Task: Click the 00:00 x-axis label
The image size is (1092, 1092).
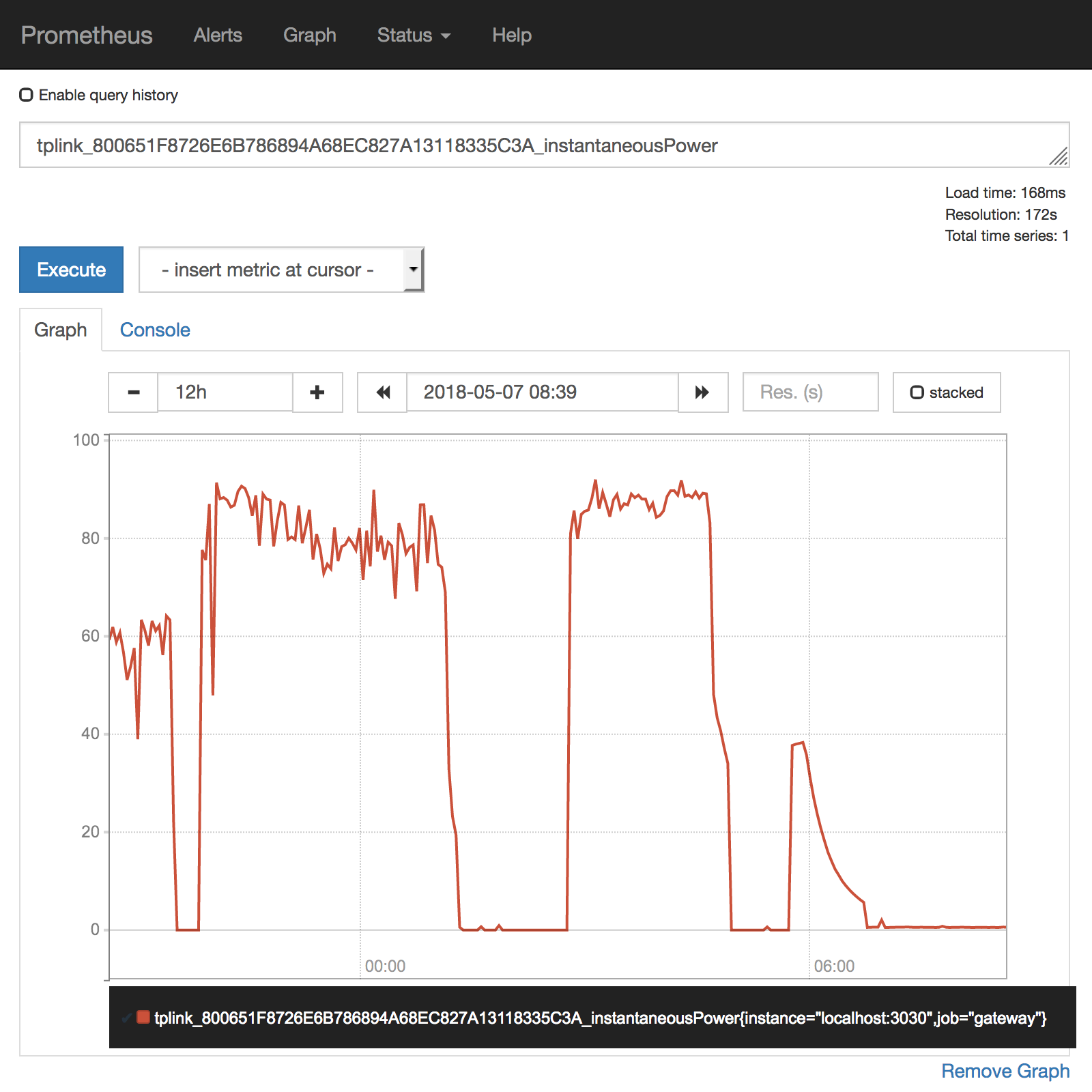Action: [x=385, y=966]
